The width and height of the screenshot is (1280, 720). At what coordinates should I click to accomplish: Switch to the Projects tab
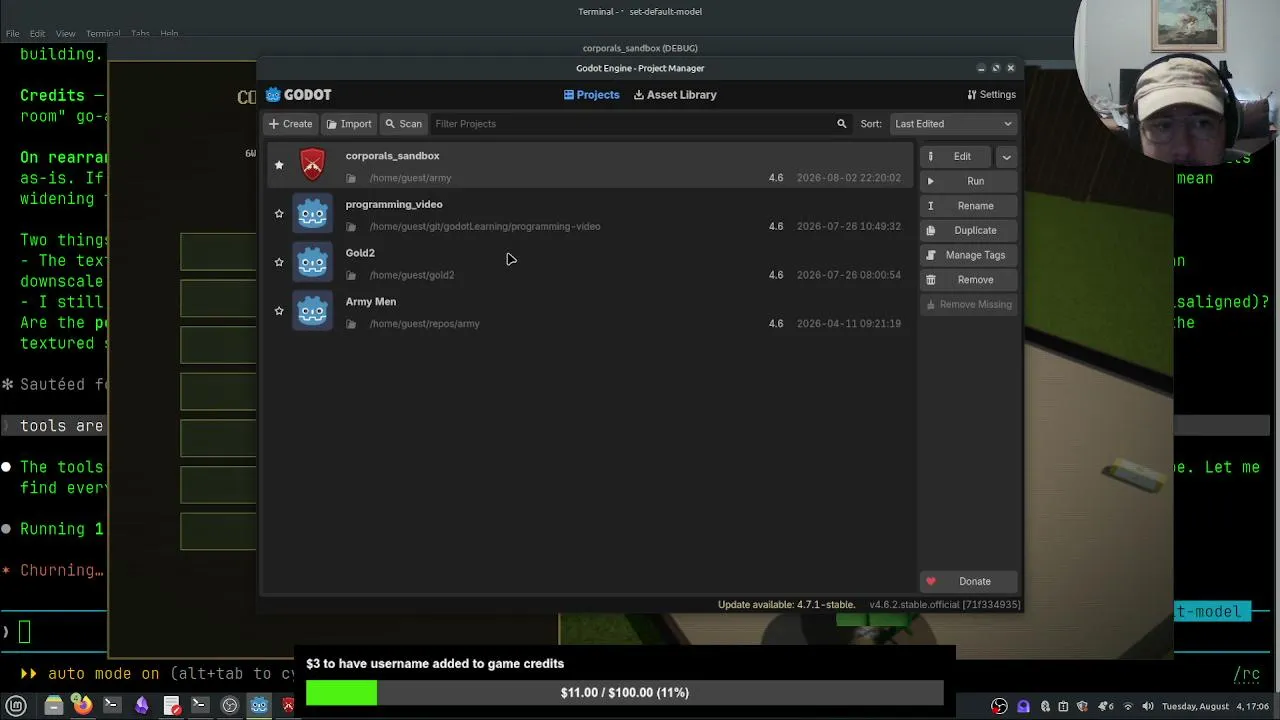[x=591, y=95]
